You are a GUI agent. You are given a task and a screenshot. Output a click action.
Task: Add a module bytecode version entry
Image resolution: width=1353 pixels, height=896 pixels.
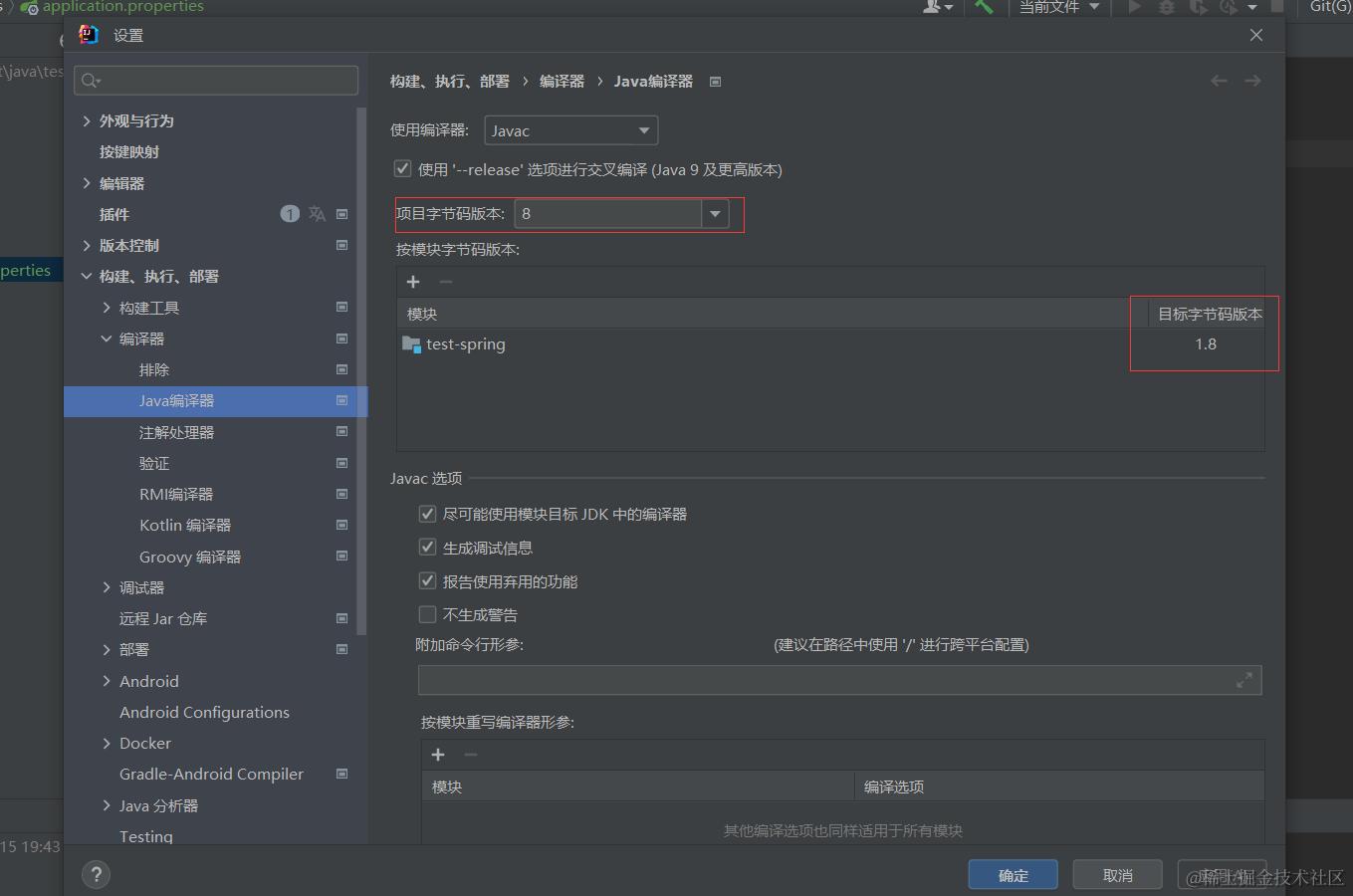(413, 282)
